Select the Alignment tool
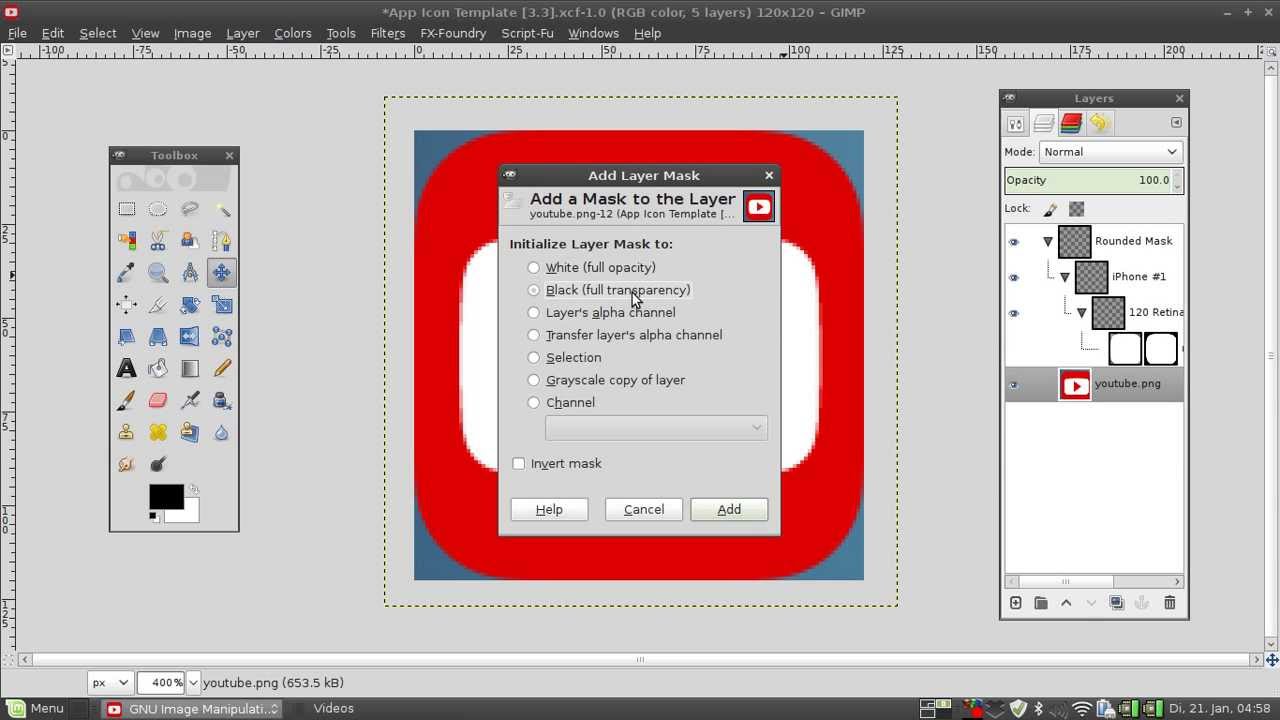This screenshot has height=720, width=1280. point(126,305)
